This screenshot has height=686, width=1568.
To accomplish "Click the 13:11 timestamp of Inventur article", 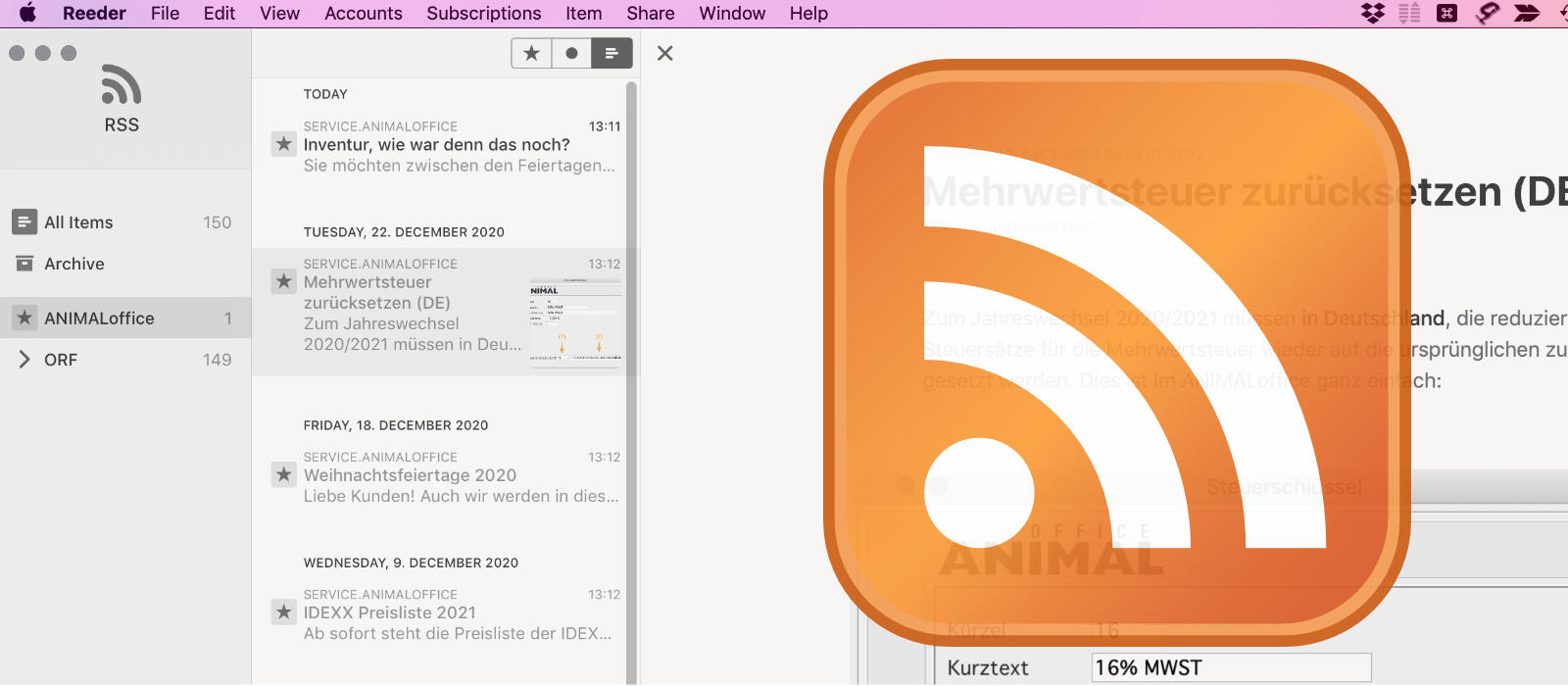I will coord(605,126).
